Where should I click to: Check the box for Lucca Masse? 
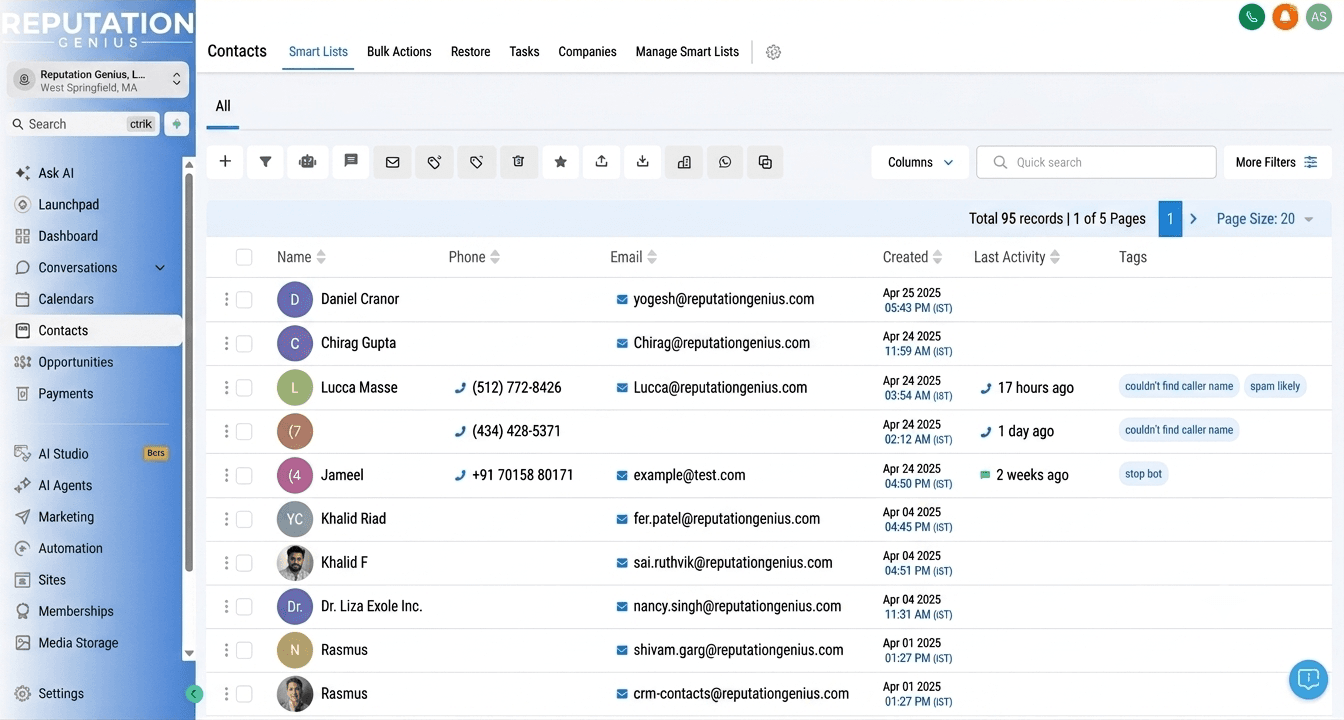click(x=244, y=387)
